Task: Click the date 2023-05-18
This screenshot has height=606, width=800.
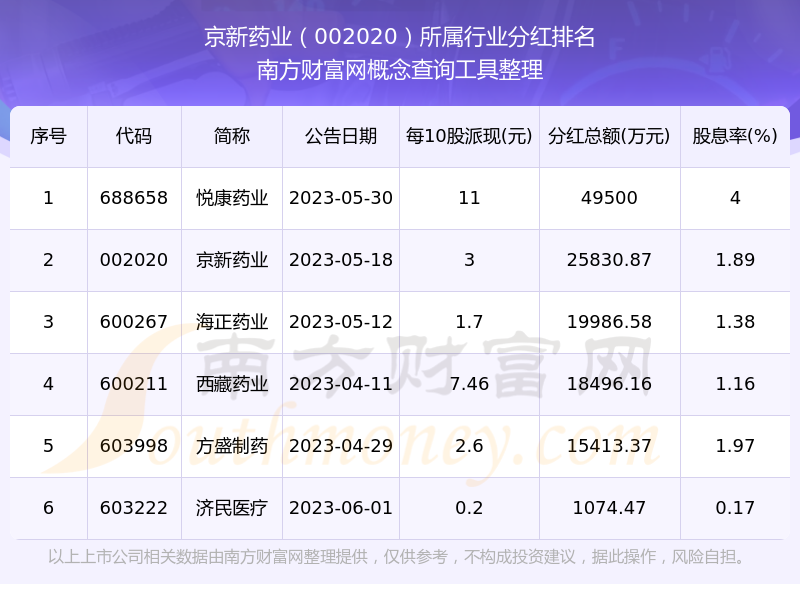Action: point(341,260)
